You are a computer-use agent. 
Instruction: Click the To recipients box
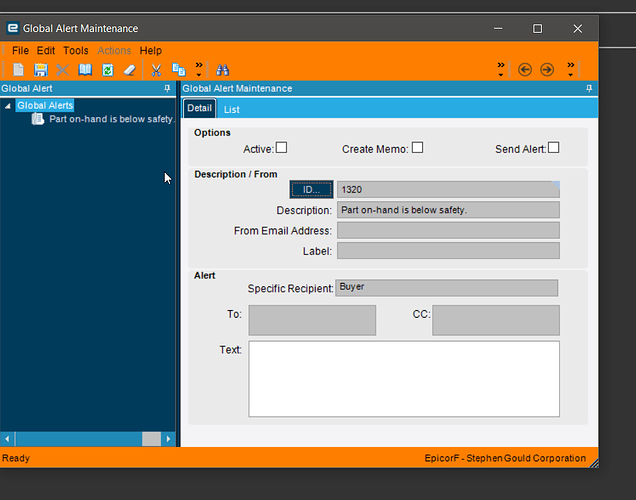click(312, 320)
